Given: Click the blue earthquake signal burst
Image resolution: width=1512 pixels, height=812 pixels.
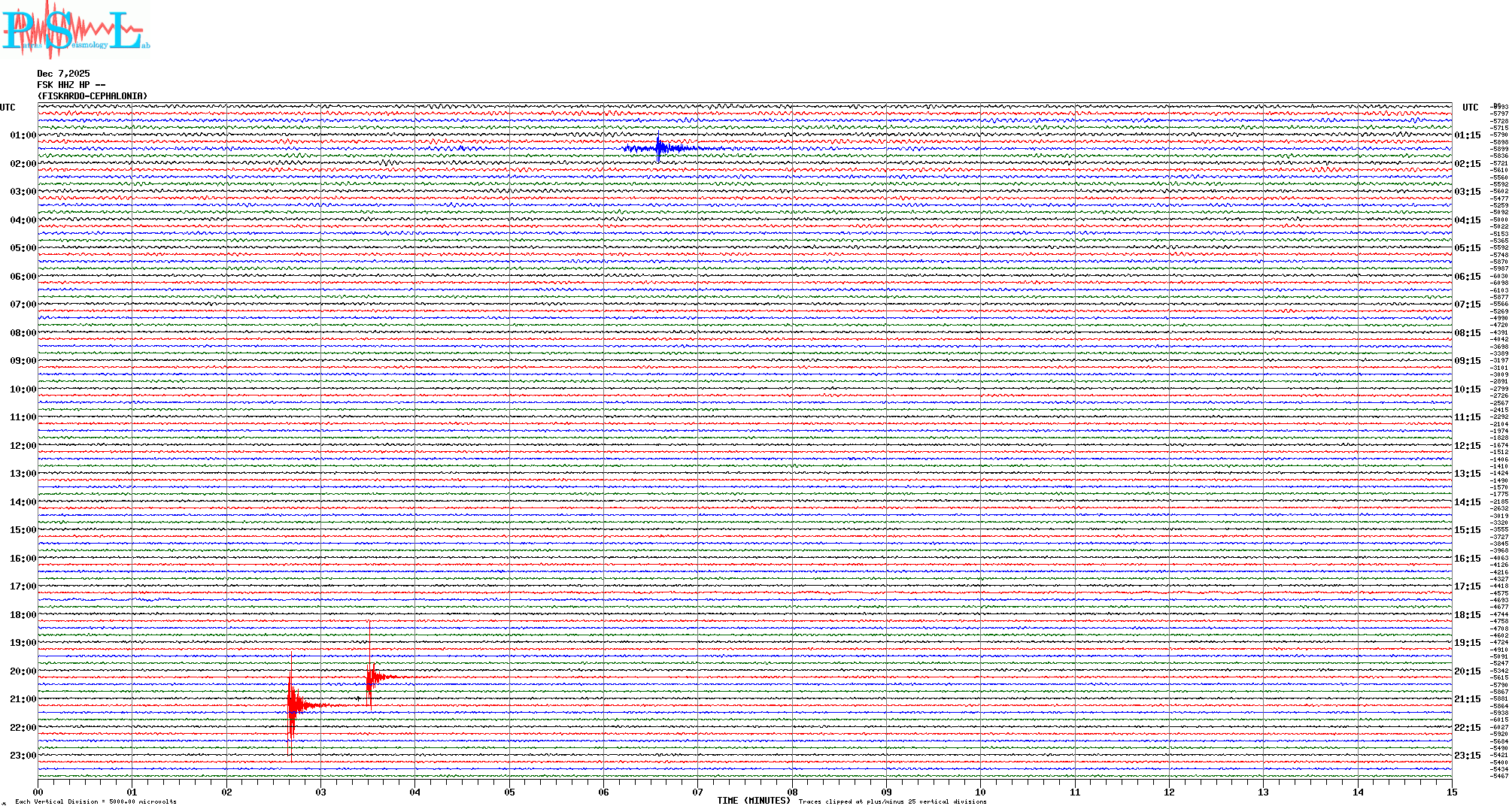Looking at the screenshot, I should tap(659, 148).
